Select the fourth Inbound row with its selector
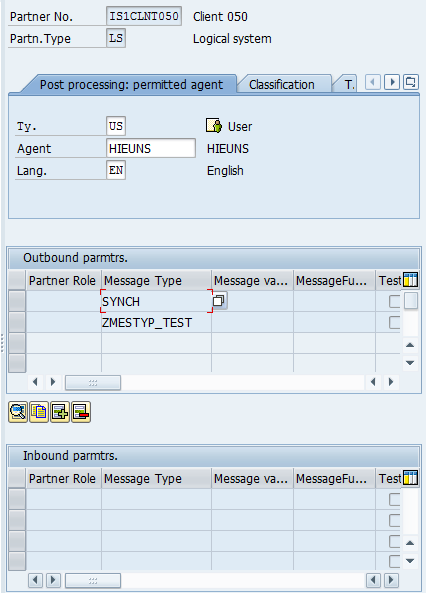 (17, 560)
